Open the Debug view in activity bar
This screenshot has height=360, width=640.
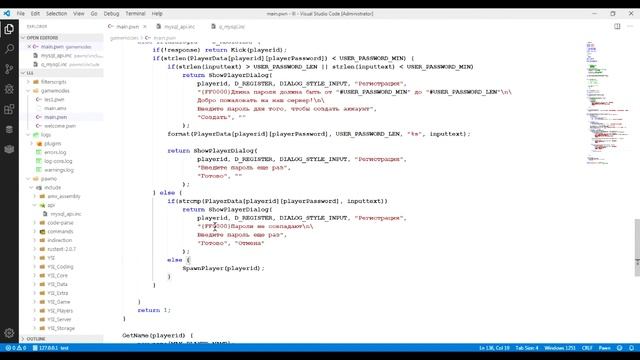click(x=9, y=89)
